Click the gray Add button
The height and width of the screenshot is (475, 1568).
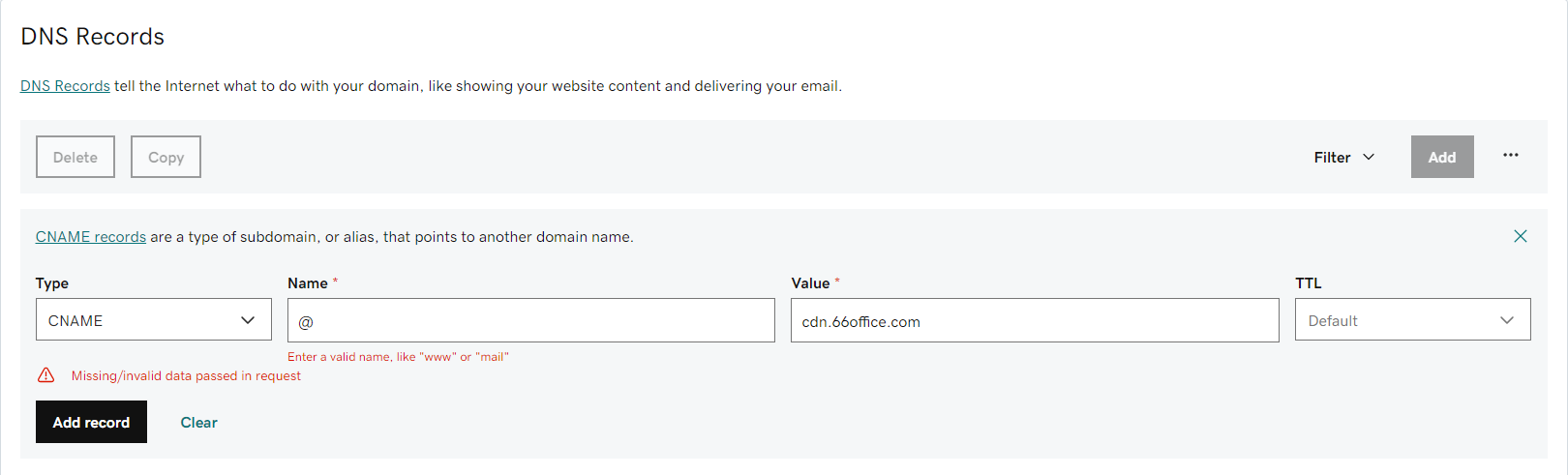[1442, 157]
